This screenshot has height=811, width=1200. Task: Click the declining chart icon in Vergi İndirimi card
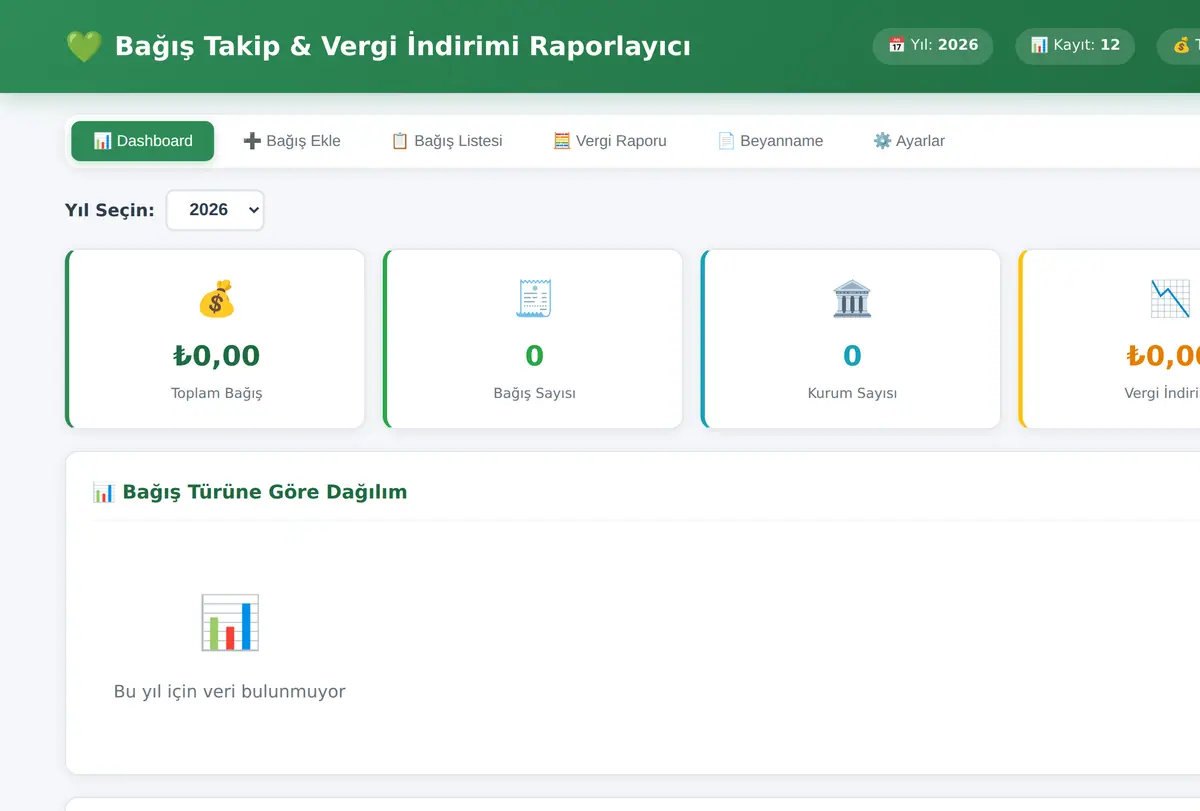(1170, 299)
